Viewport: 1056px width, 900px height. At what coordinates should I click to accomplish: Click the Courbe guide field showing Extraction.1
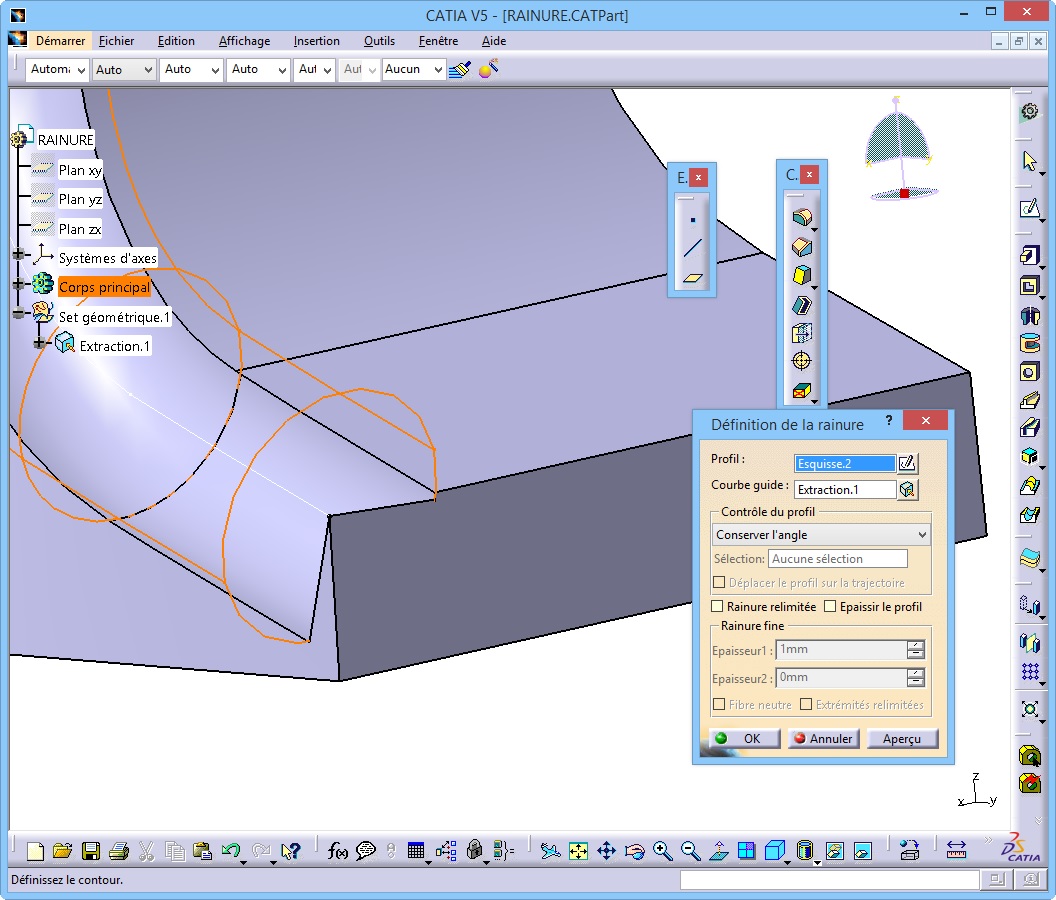pos(845,490)
